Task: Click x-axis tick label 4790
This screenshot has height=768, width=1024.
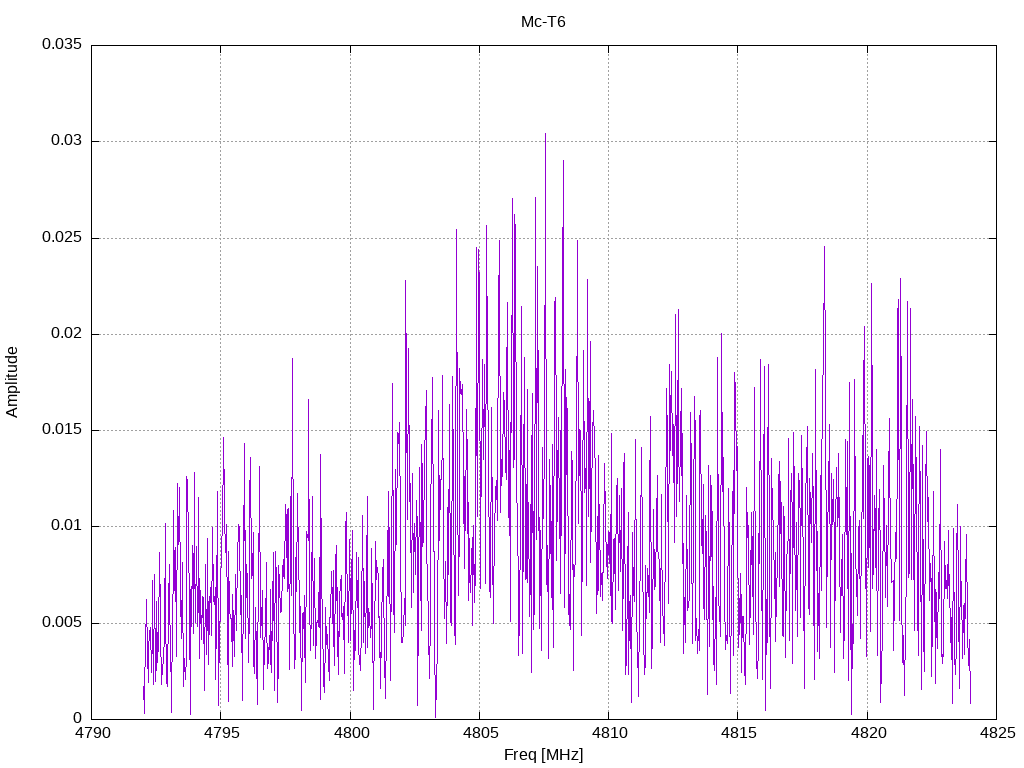Action: 92,733
